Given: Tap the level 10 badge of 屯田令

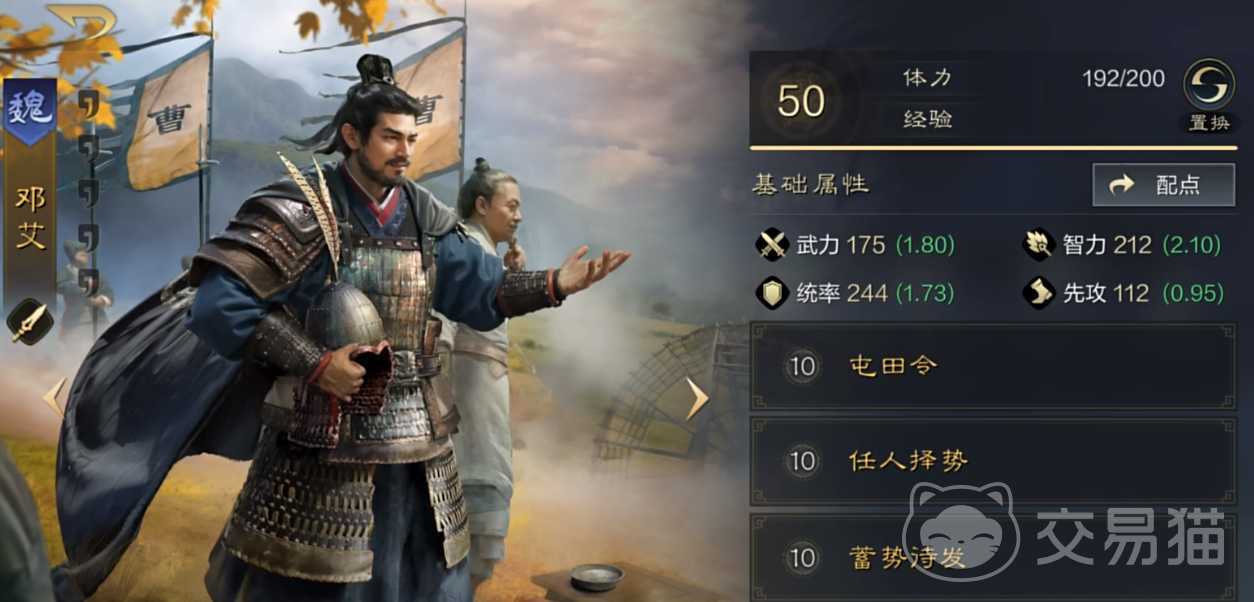Looking at the screenshot, I should coord(803,366).
